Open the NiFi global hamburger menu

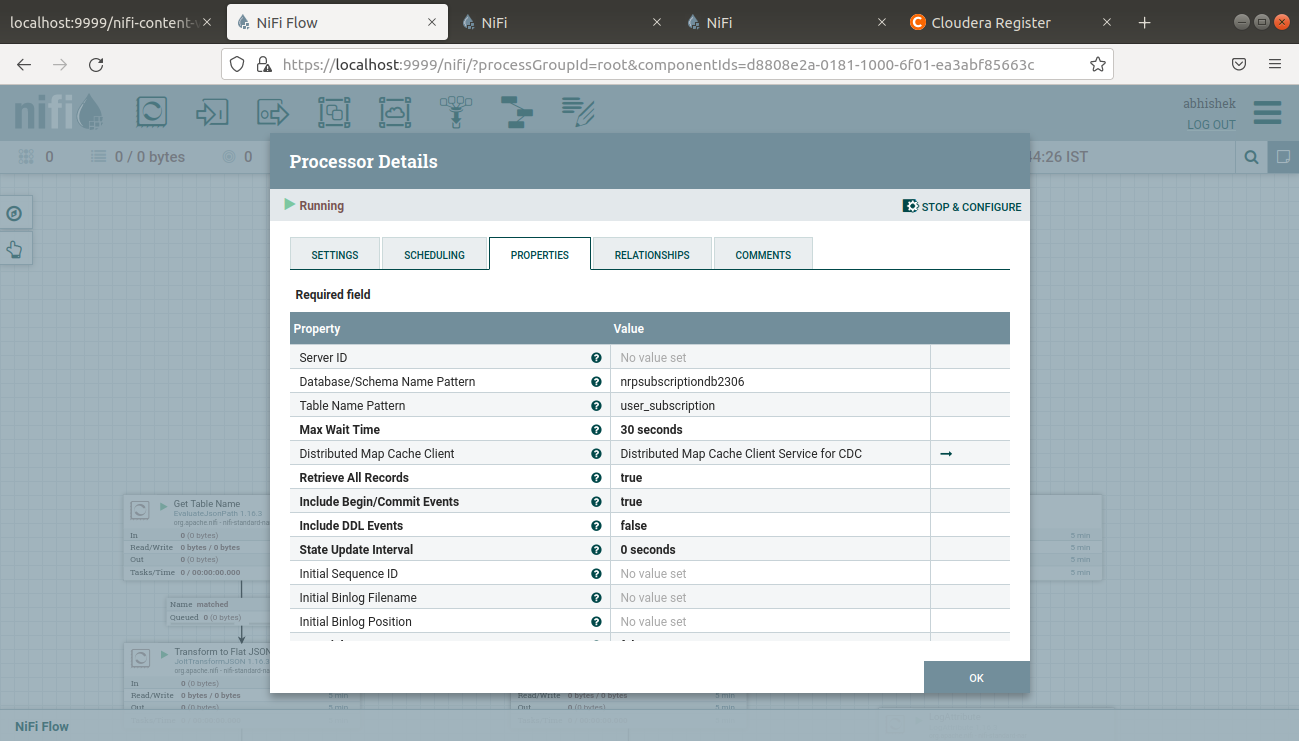tap(1267, 113)
